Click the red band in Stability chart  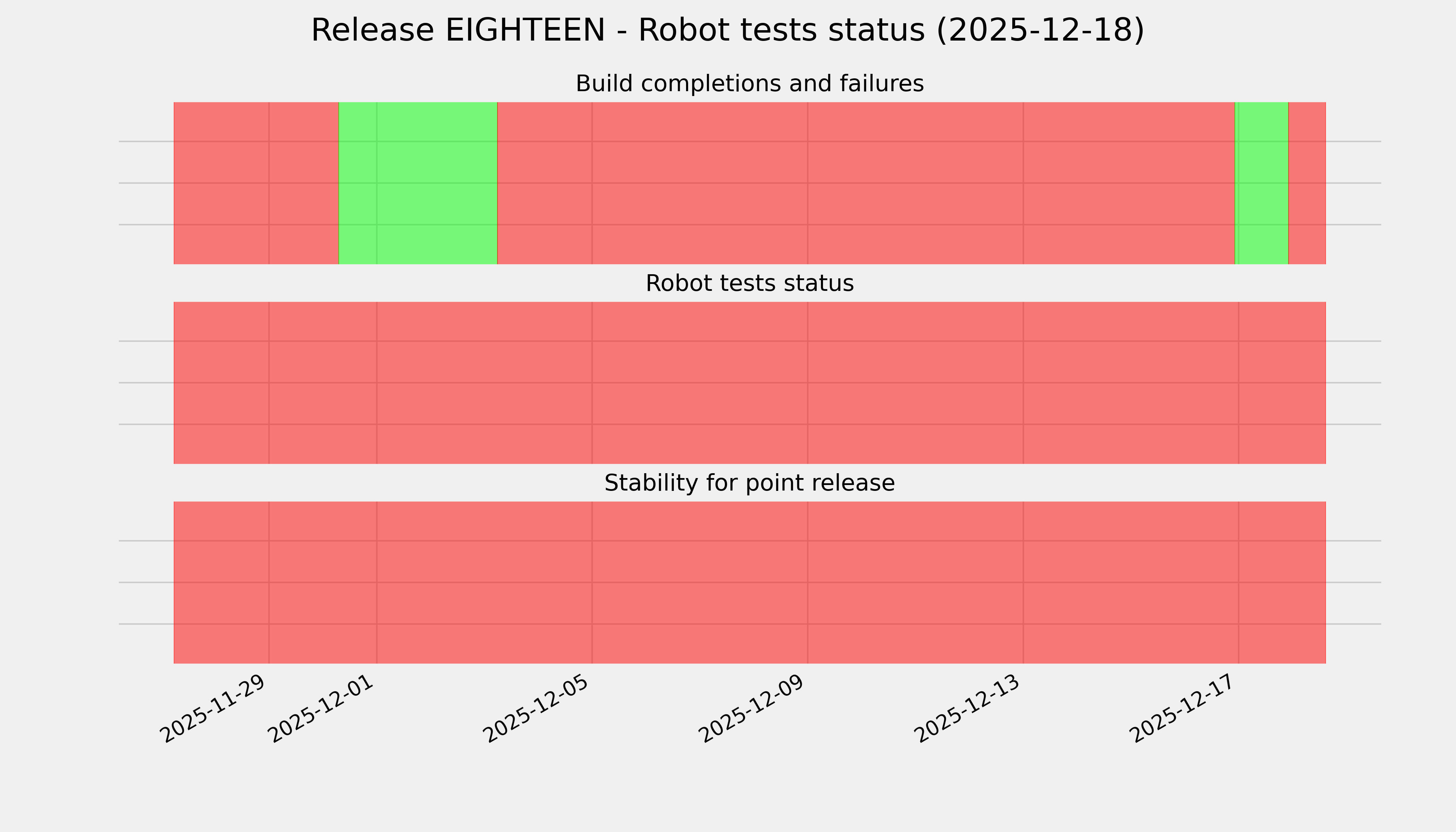[749, 582]
